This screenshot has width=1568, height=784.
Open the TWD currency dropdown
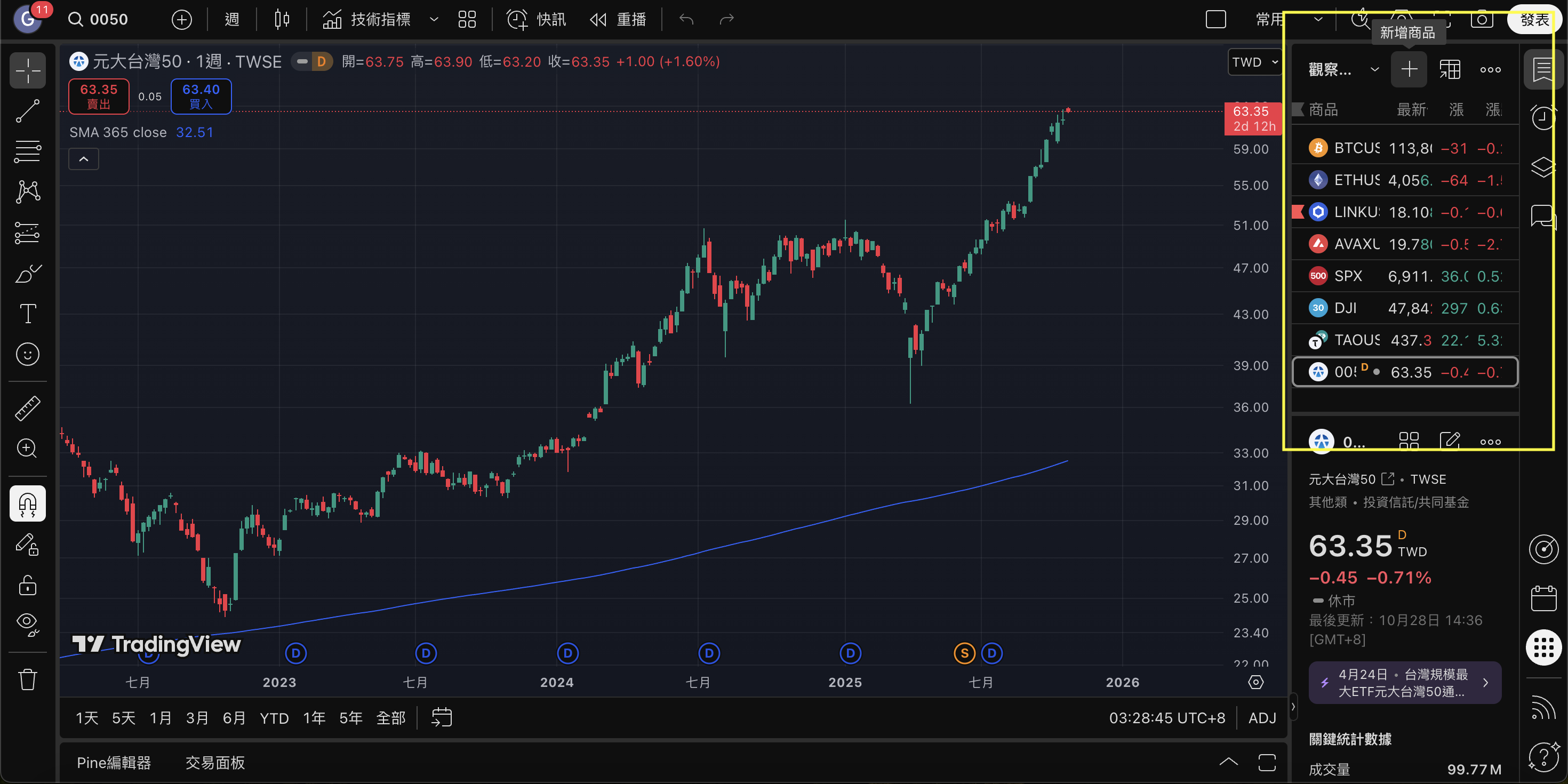[1254, 62]
